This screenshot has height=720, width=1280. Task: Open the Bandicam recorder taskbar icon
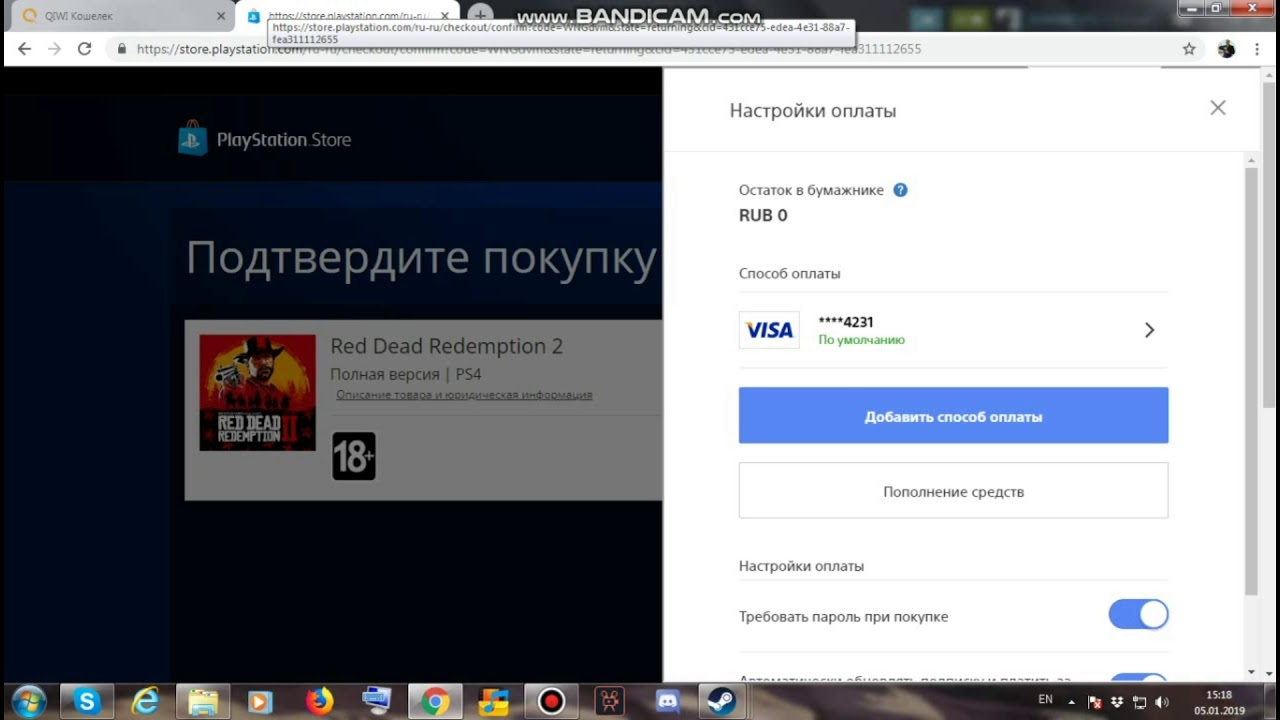[551, 702]
